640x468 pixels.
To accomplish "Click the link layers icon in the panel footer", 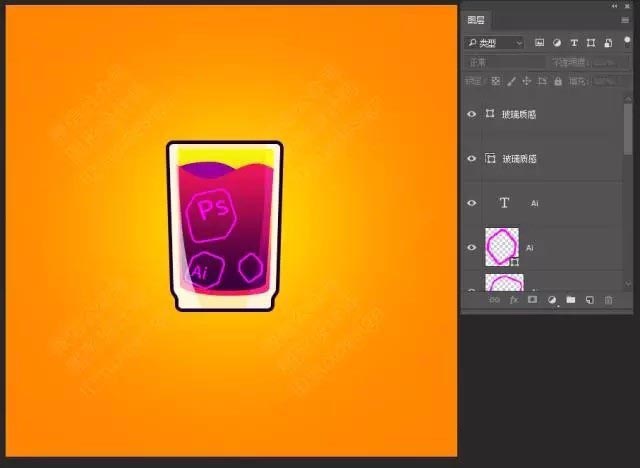I will (x=494, y=300).
